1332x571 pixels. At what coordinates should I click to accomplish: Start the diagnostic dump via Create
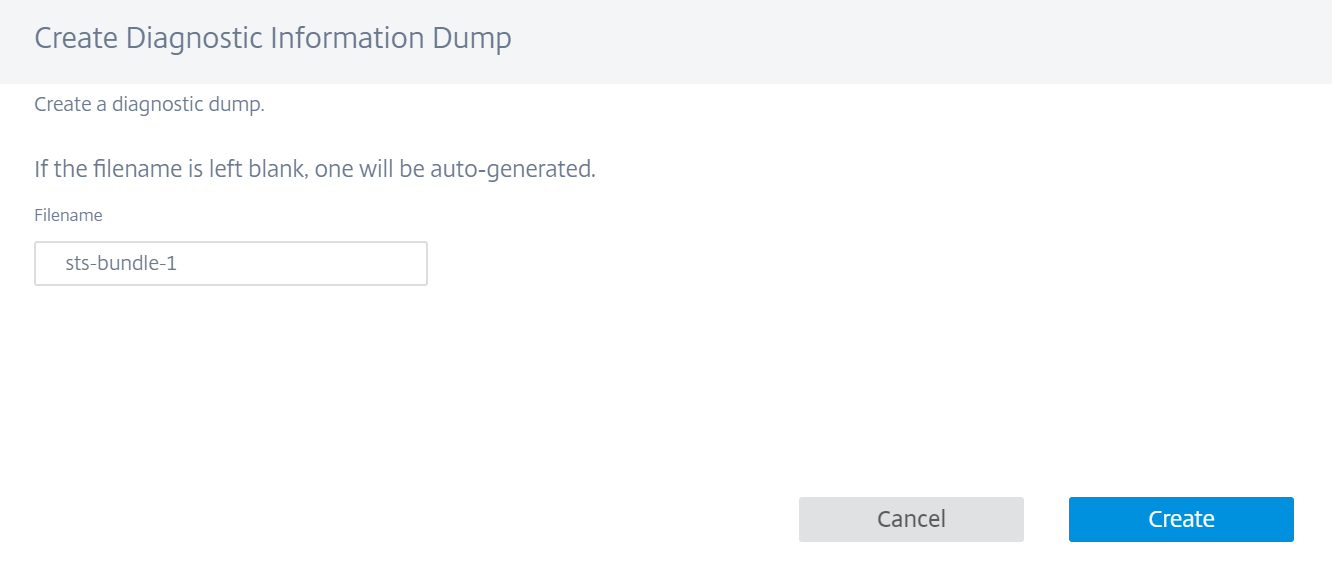point(1181,519)
